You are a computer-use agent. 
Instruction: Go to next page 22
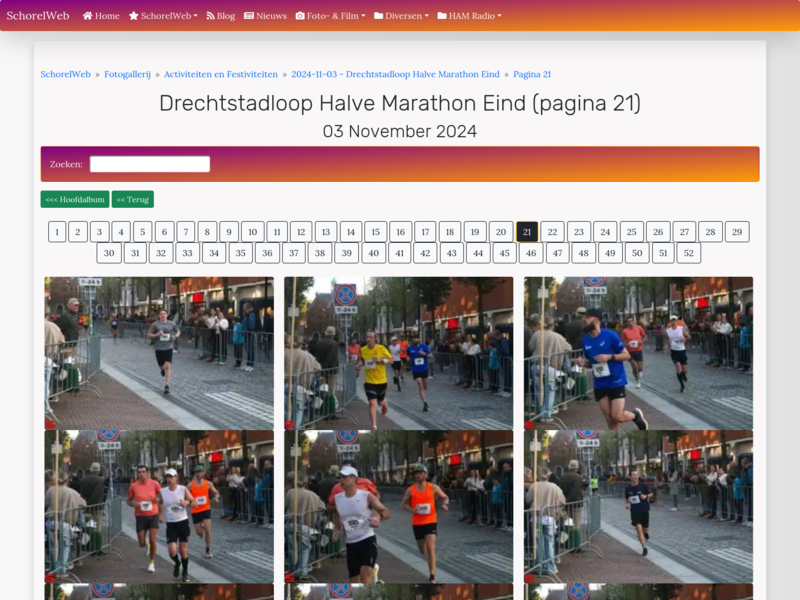[553, 232]
